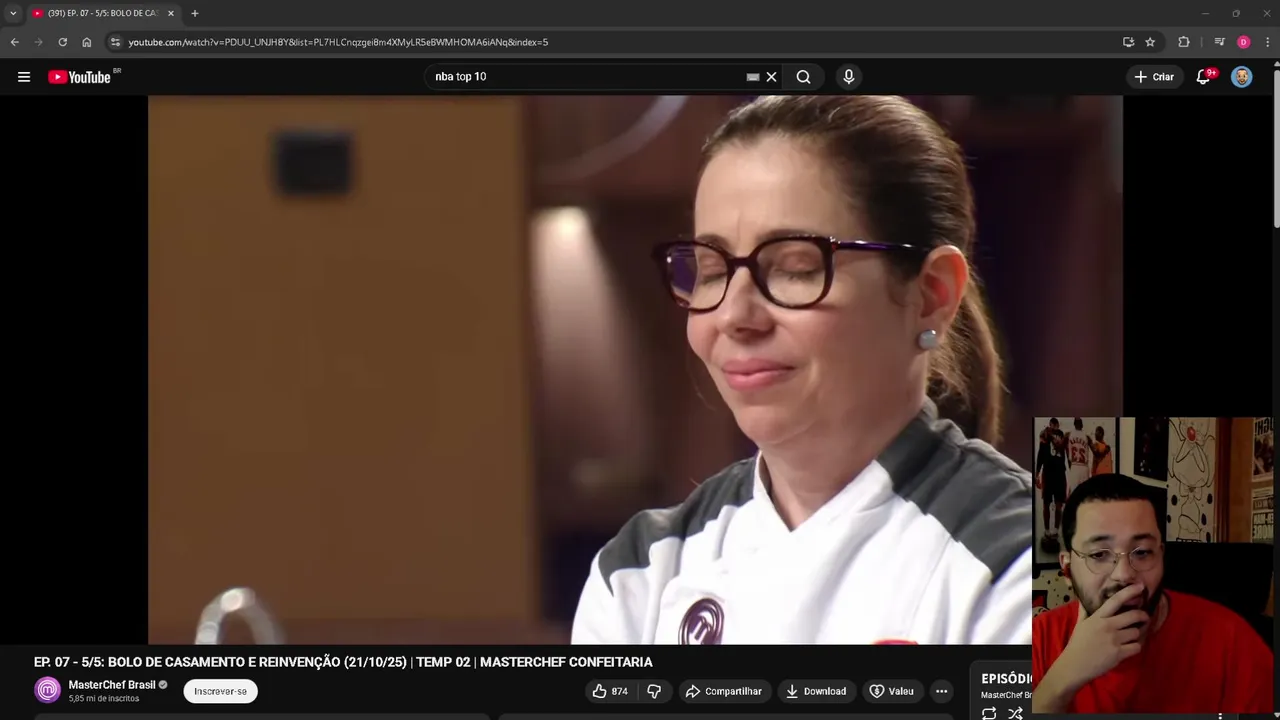Subscribe using the Inscrever-se button
This screenshot has height=720, width=1280.
click(220, 691)
